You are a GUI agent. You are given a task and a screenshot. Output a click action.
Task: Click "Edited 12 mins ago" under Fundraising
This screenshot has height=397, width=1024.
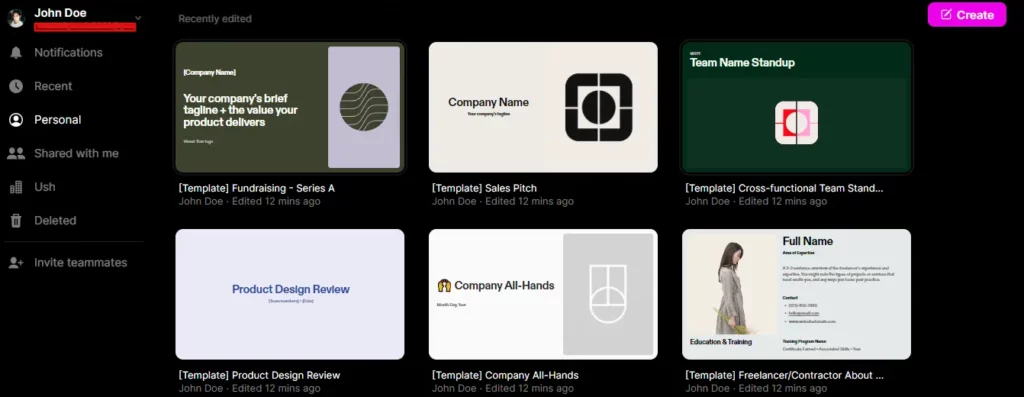276,201
